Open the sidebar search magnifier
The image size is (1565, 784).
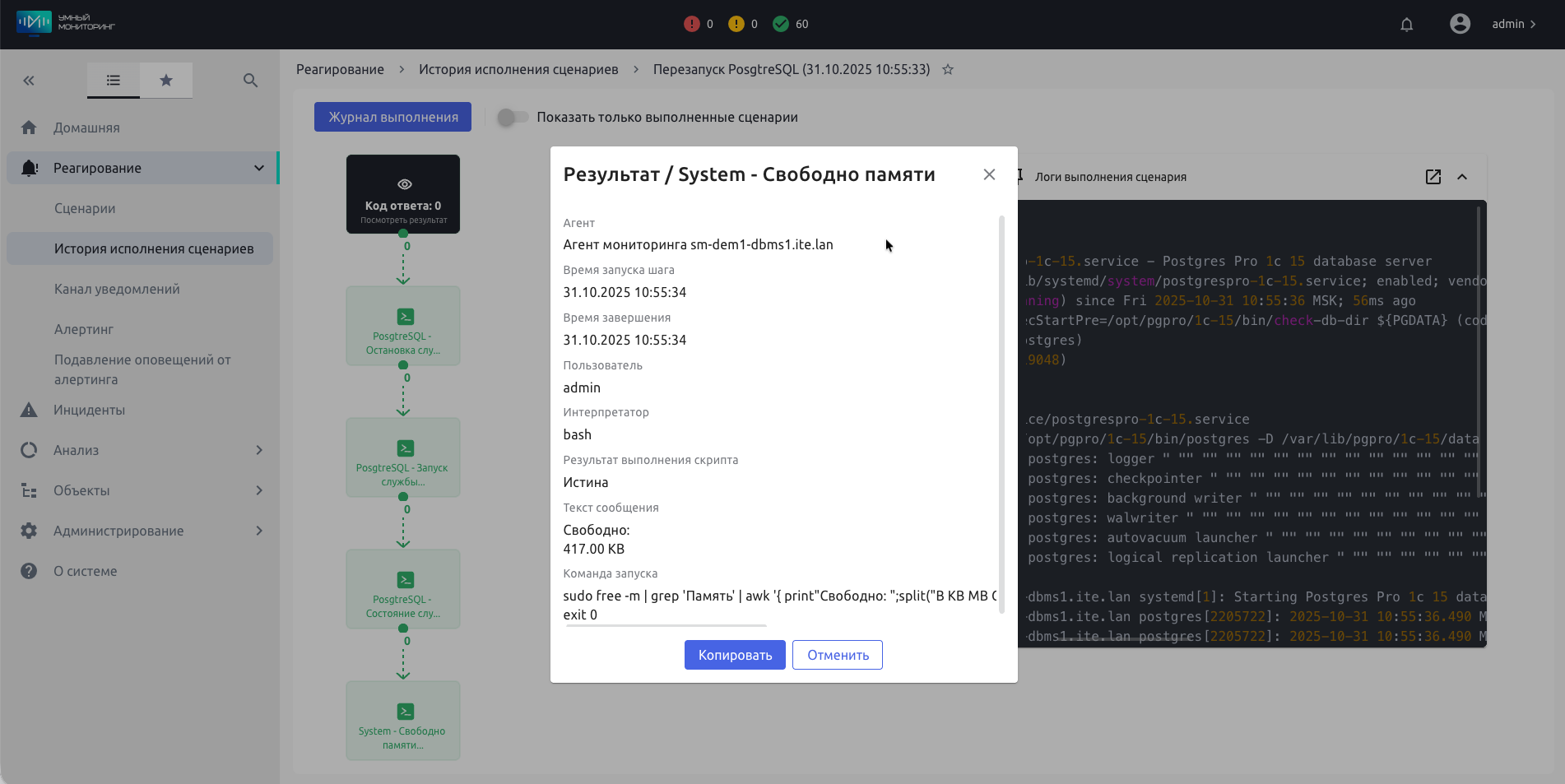251,81
